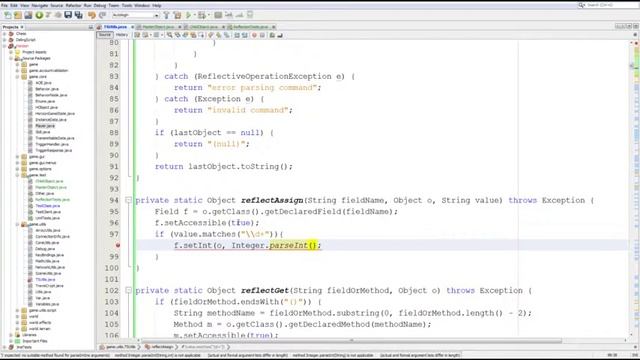Click the Clean and Build icon
640x360 pixels.
177,15
